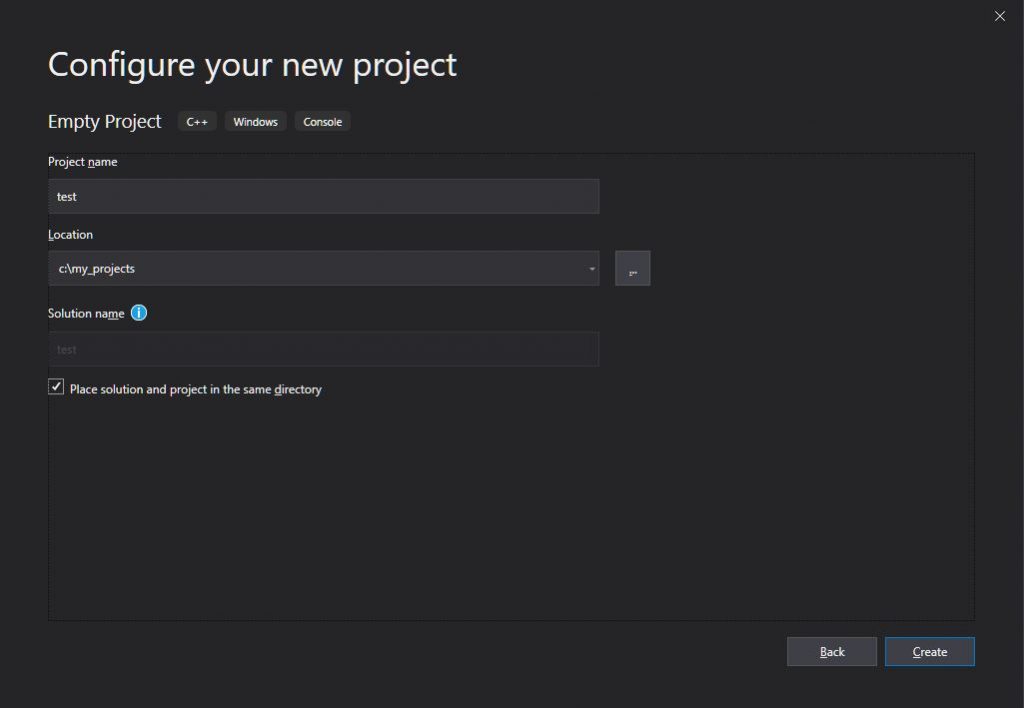The image size is (1024, 708).
Task: Click the Create button
Action: coord(929,652)
